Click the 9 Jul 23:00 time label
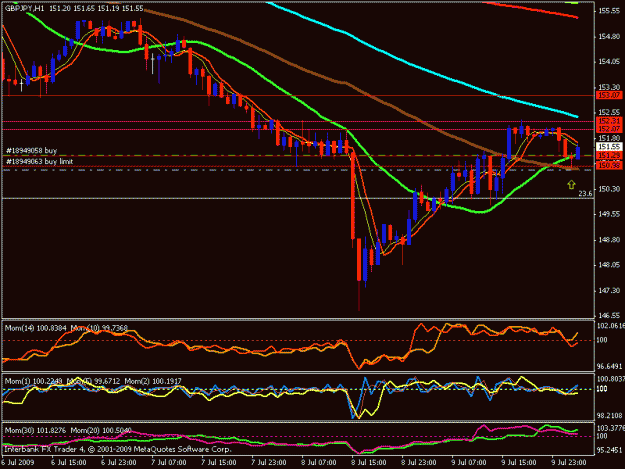Screen dimensions: 625x469 (x=568, y=462)
